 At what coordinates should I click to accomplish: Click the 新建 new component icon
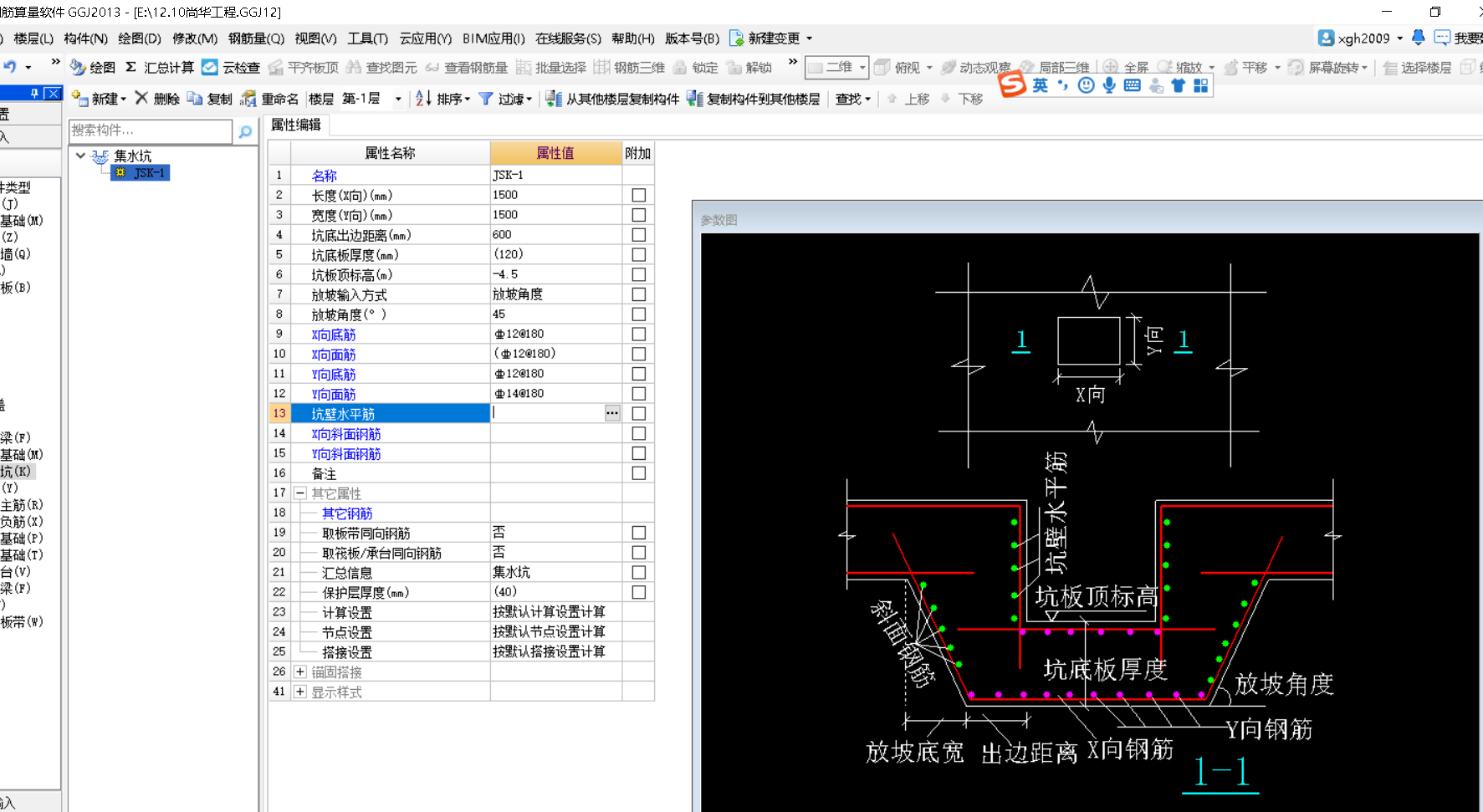coord(80,99)
